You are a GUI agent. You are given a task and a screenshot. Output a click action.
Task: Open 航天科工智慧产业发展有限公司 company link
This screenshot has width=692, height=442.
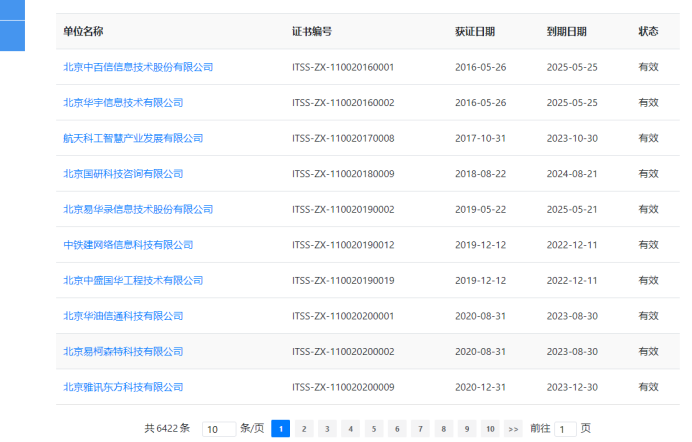point(133,139)
